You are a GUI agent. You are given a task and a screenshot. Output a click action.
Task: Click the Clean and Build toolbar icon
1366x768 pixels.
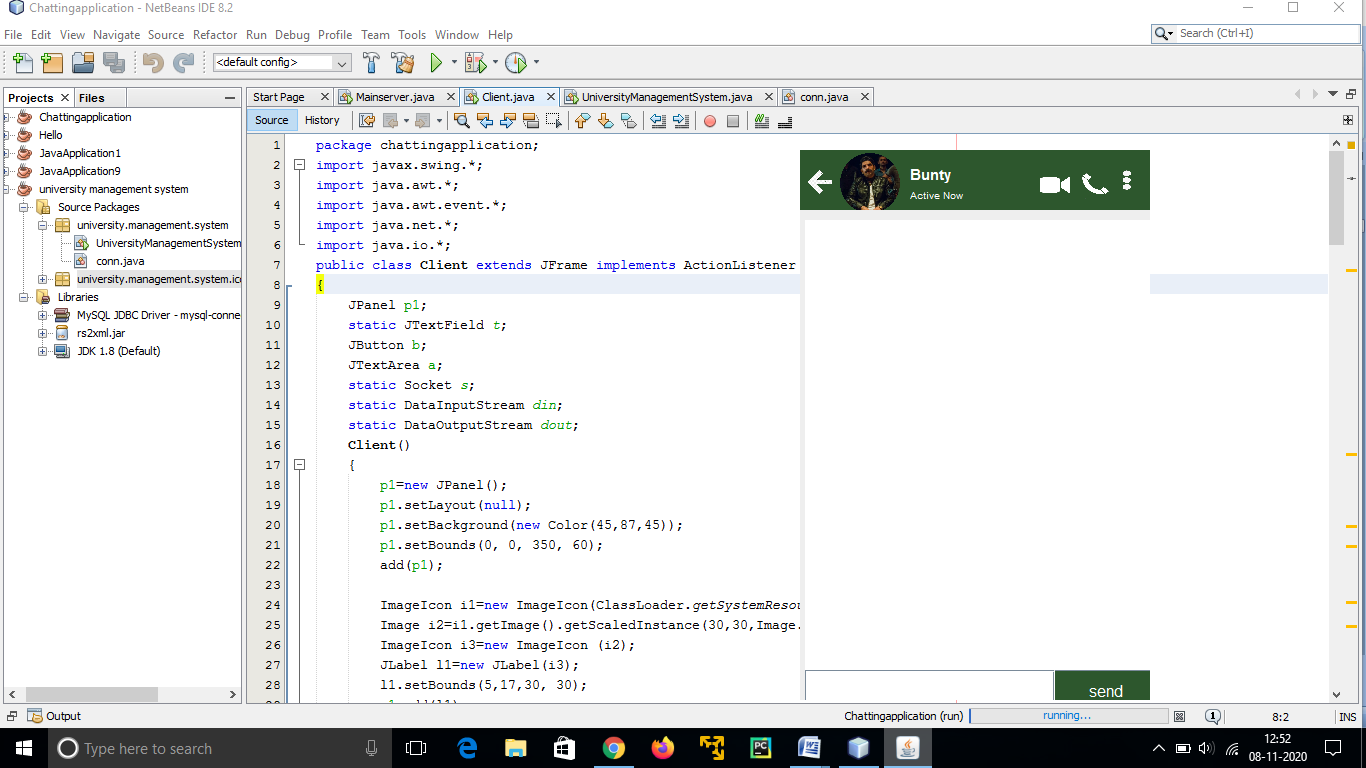pos(404,62)
